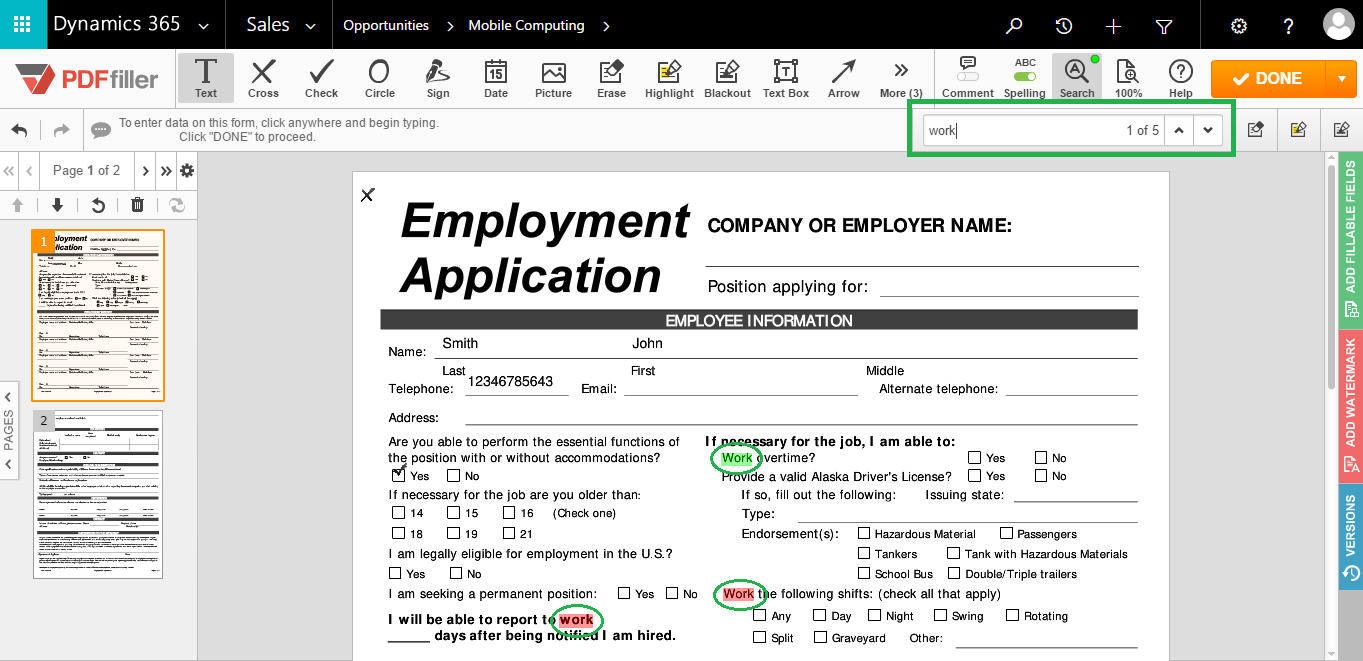Screen dimensions: 1363x661
Task: Open the ADD WATERMARK tab
Action: (1350, 404)
